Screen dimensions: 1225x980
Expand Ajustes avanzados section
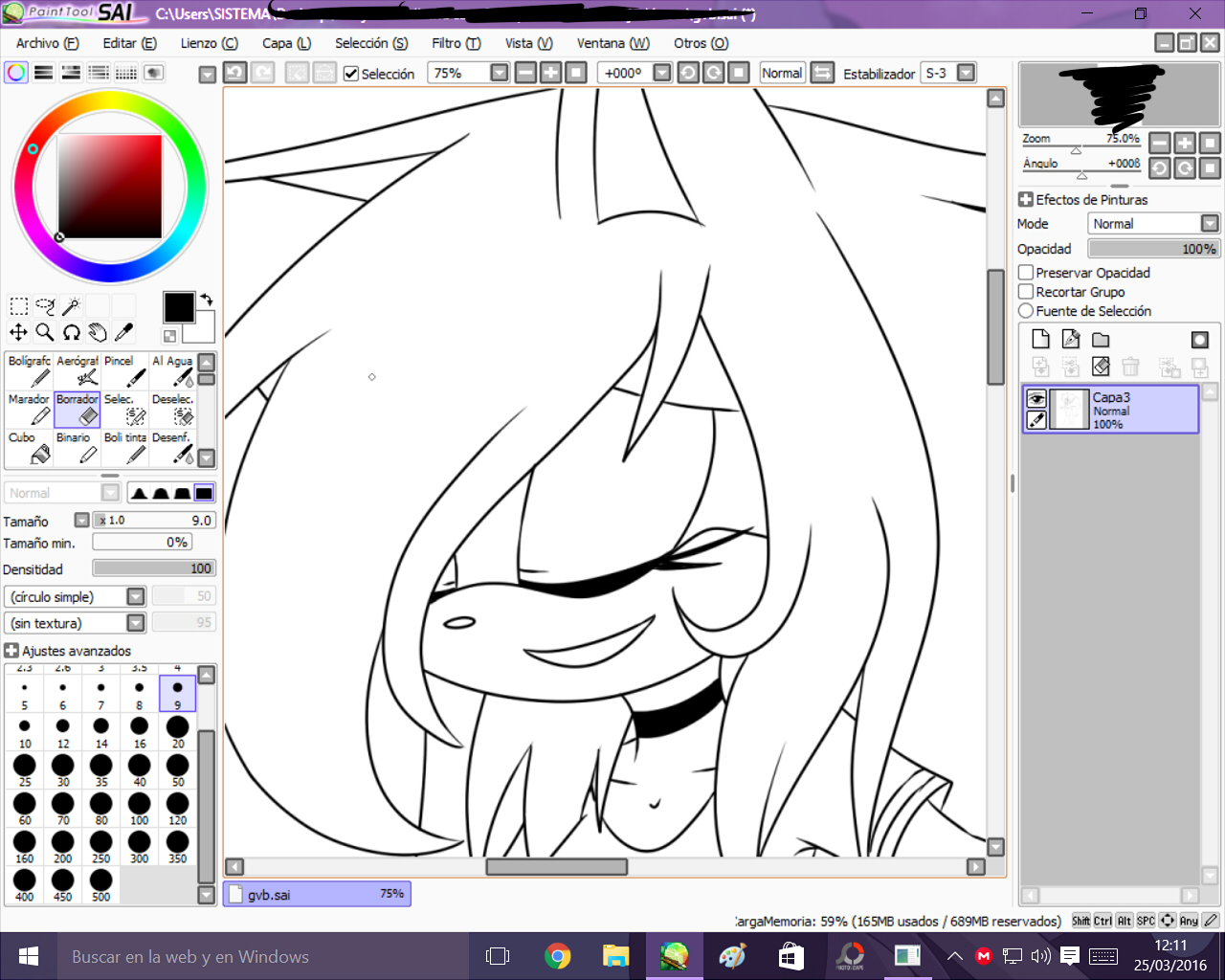click(11, 651)
